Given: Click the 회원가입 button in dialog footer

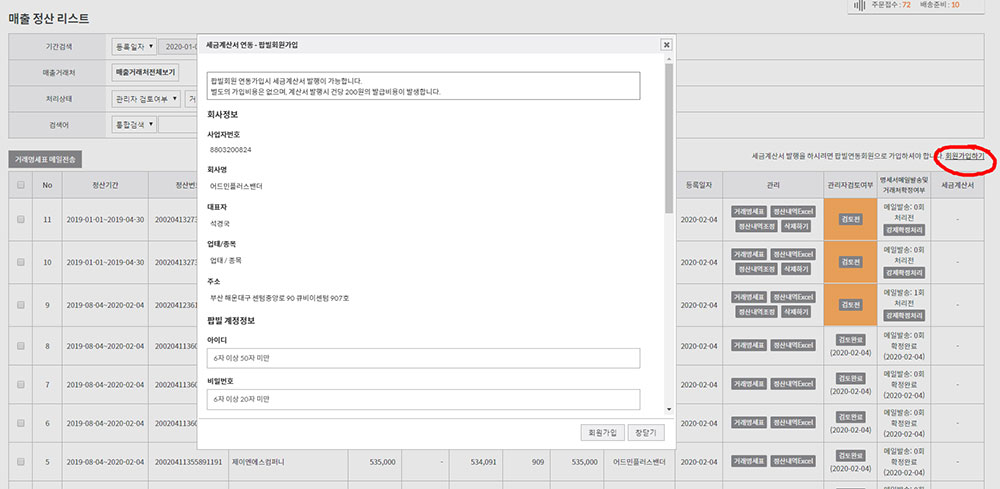Looking at the screenshot, I should pyautogui.click(x=603, y=432).
